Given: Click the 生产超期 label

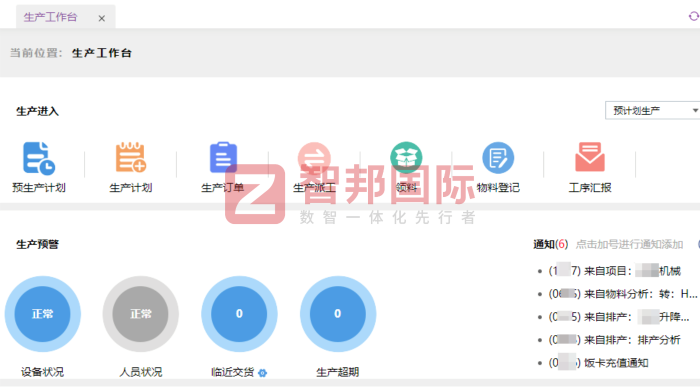Looking at the screenshot, I should (x=338, y=372).
